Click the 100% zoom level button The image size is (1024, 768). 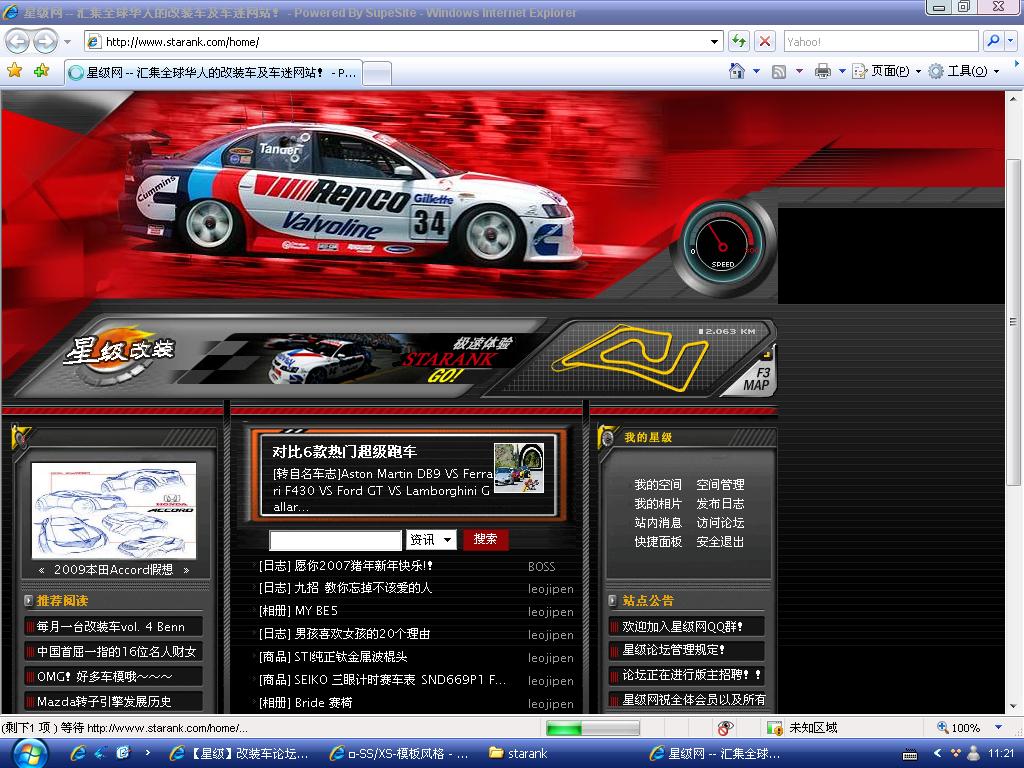(959, 728)
